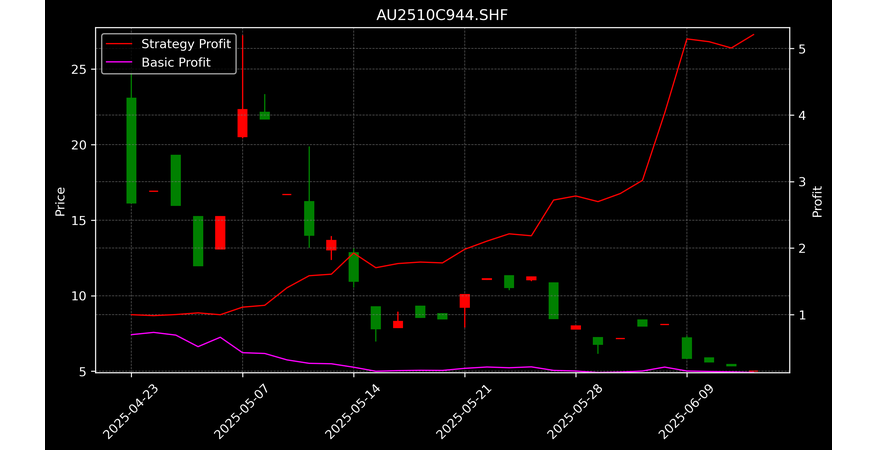The height and width of the screenshot is (450, 878).
Task: Click the profit tick label 4
Action: click(802, 116)
